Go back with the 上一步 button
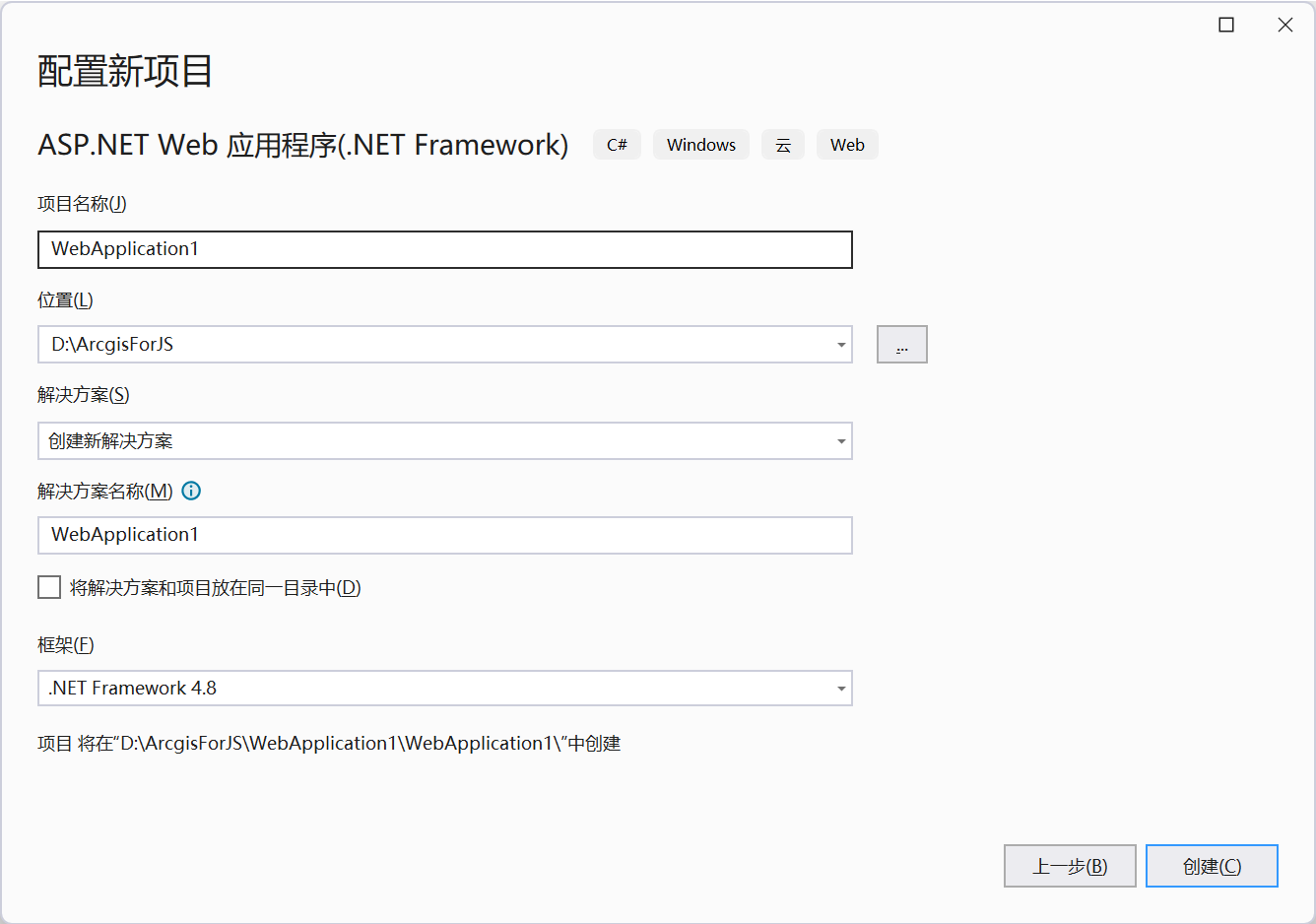Image resolution: width=1316 pixels, height=924 pixels. tap(1070, 866)
